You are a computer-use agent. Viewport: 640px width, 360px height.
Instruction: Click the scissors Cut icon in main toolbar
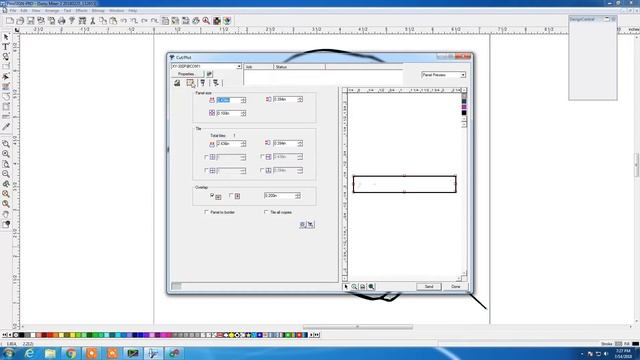(x=93, y=20)
